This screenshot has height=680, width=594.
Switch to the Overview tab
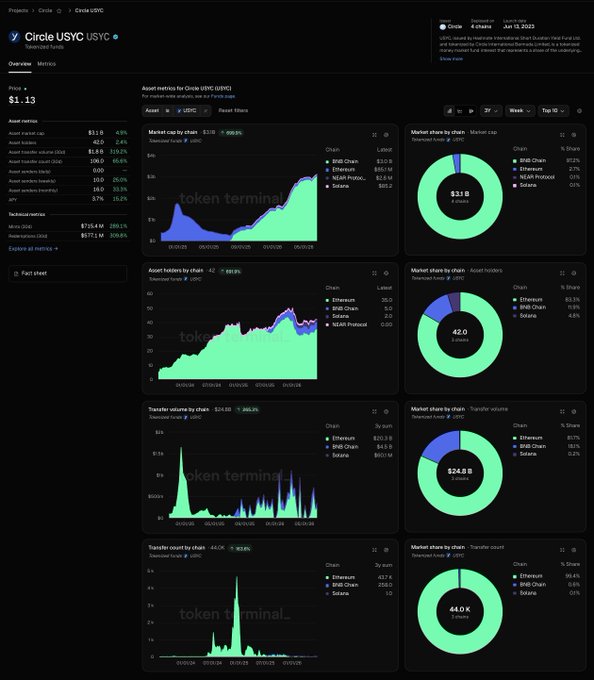click(x=20, y=64)
